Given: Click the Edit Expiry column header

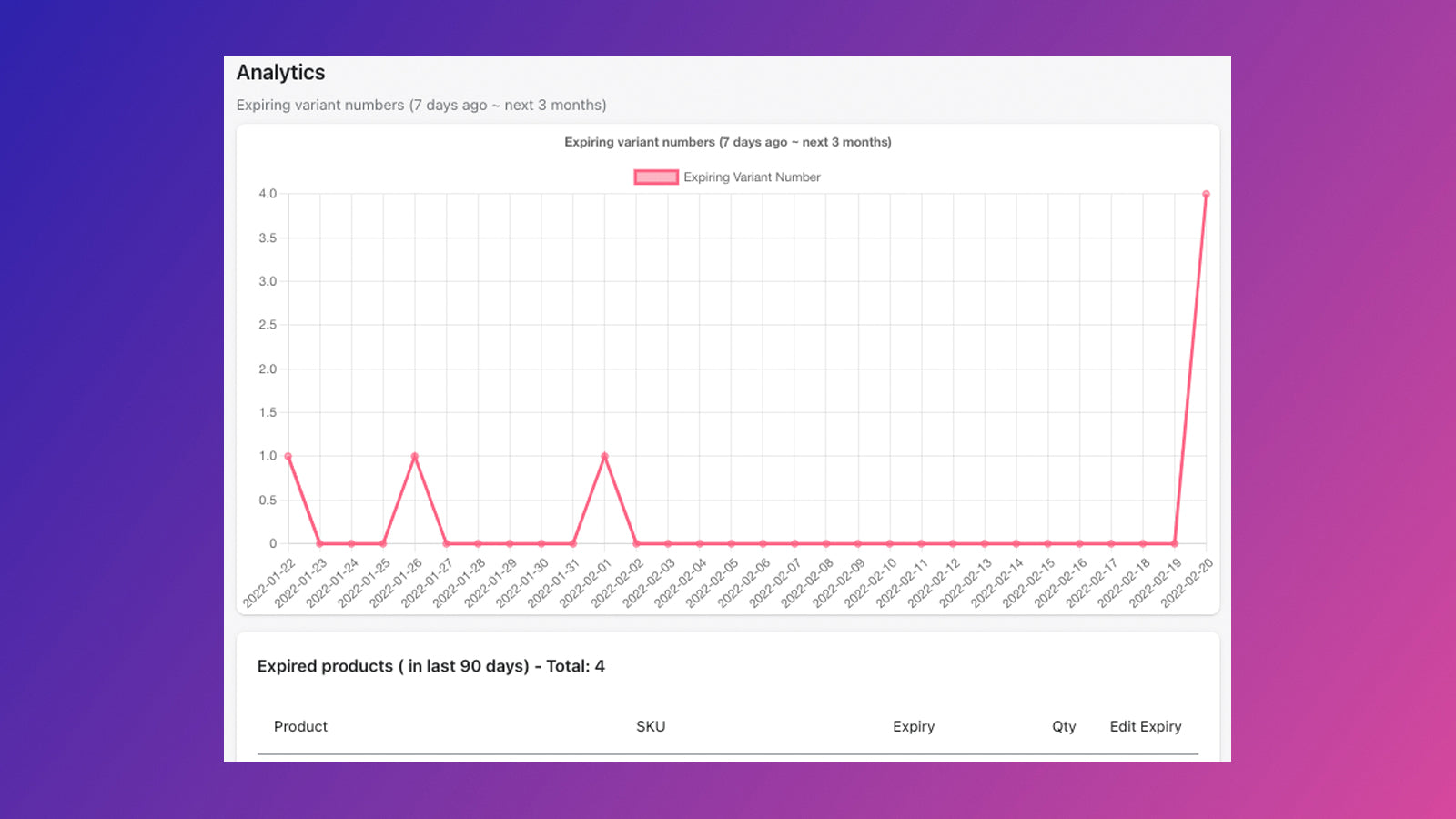Looking at the screenshot, I should coord(1145,726).
